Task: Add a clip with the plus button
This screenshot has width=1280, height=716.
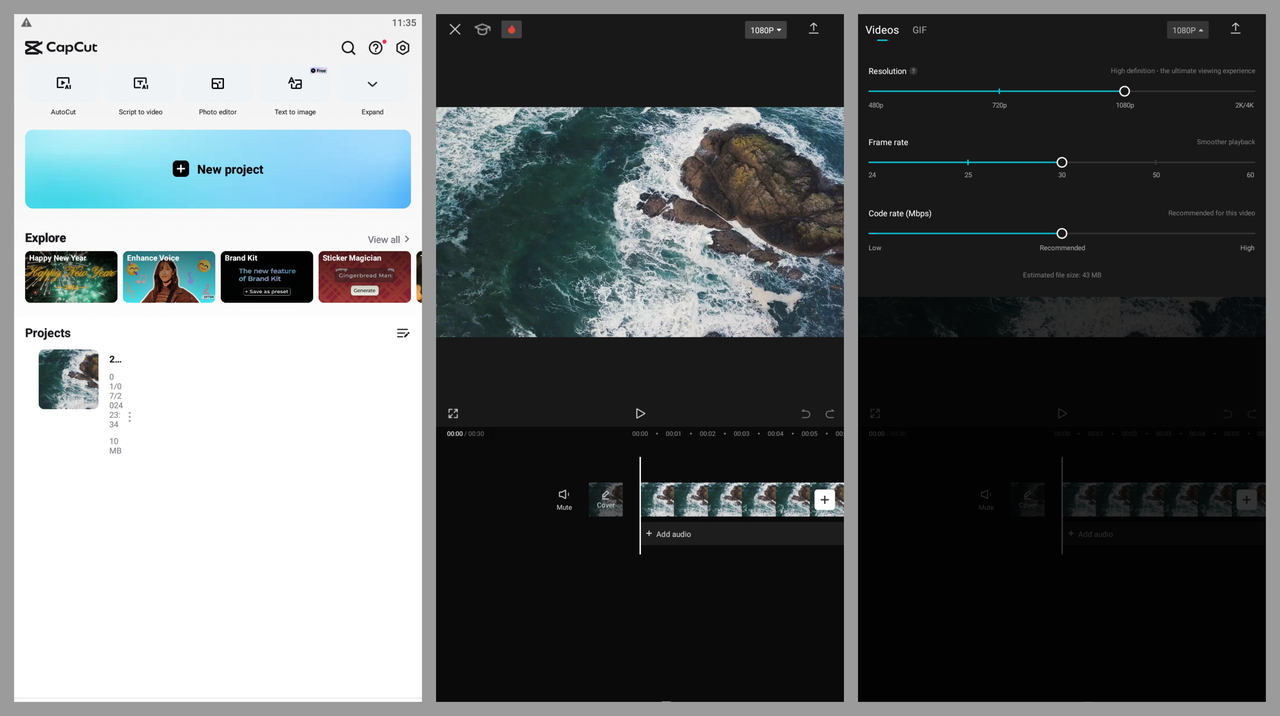Action: (x=824, y=500)
